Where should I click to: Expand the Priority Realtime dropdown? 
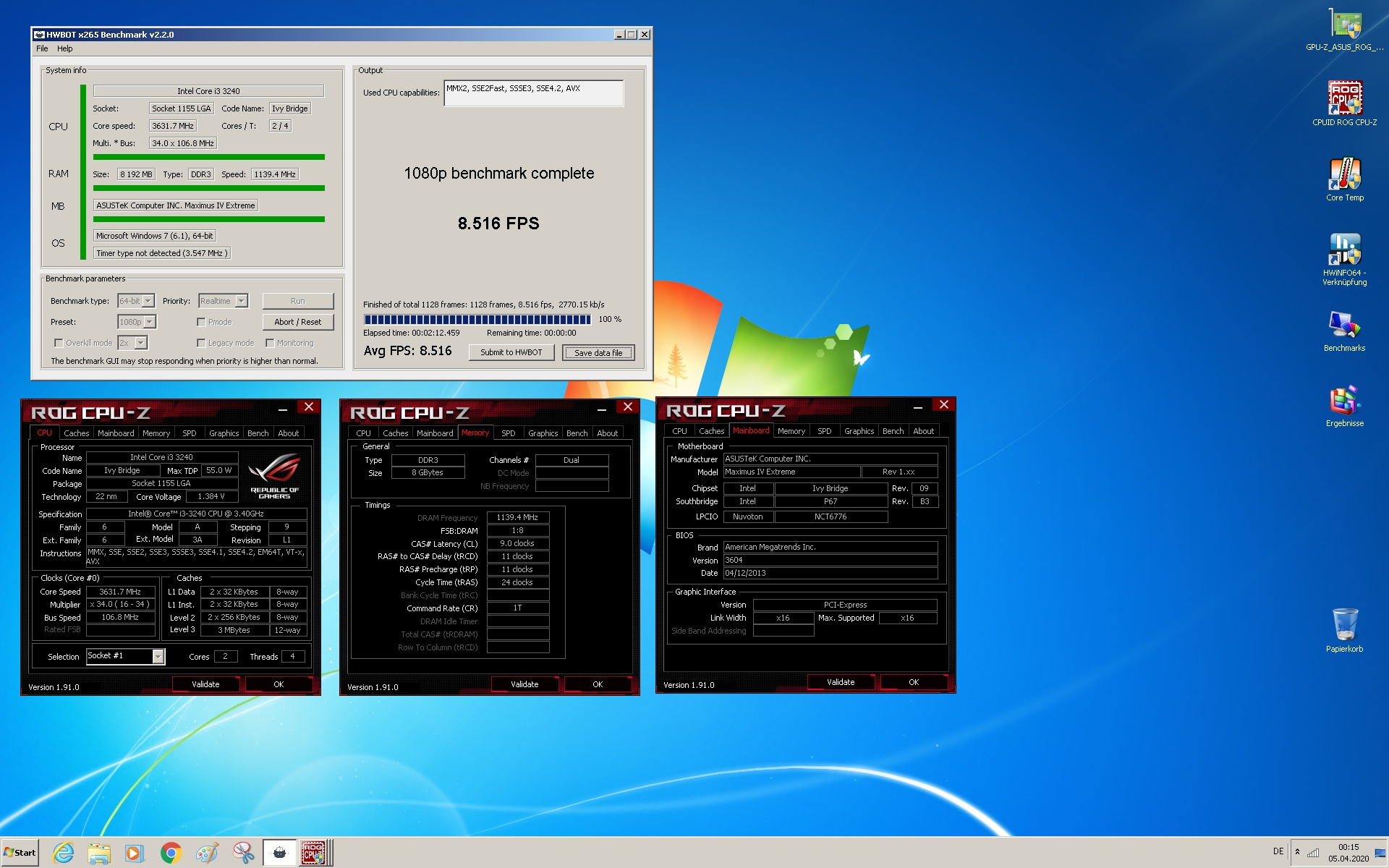242,301
